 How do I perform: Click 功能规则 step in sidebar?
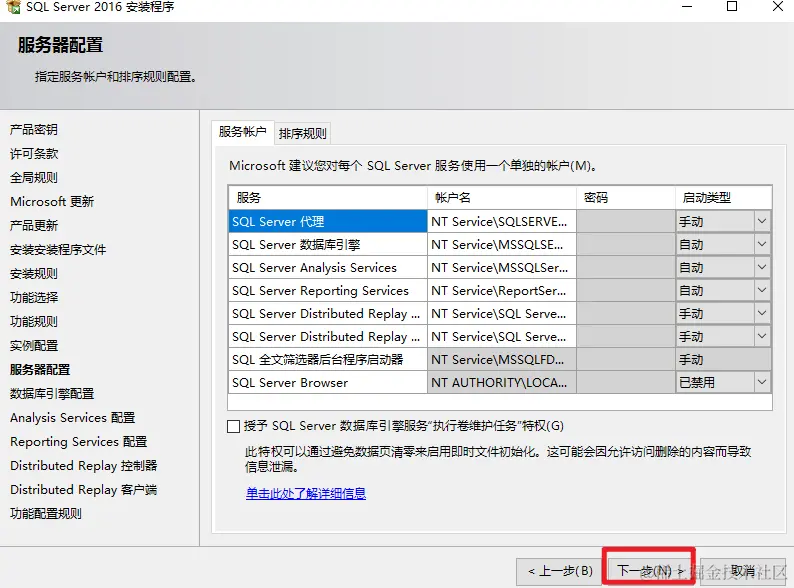(34, 322)
